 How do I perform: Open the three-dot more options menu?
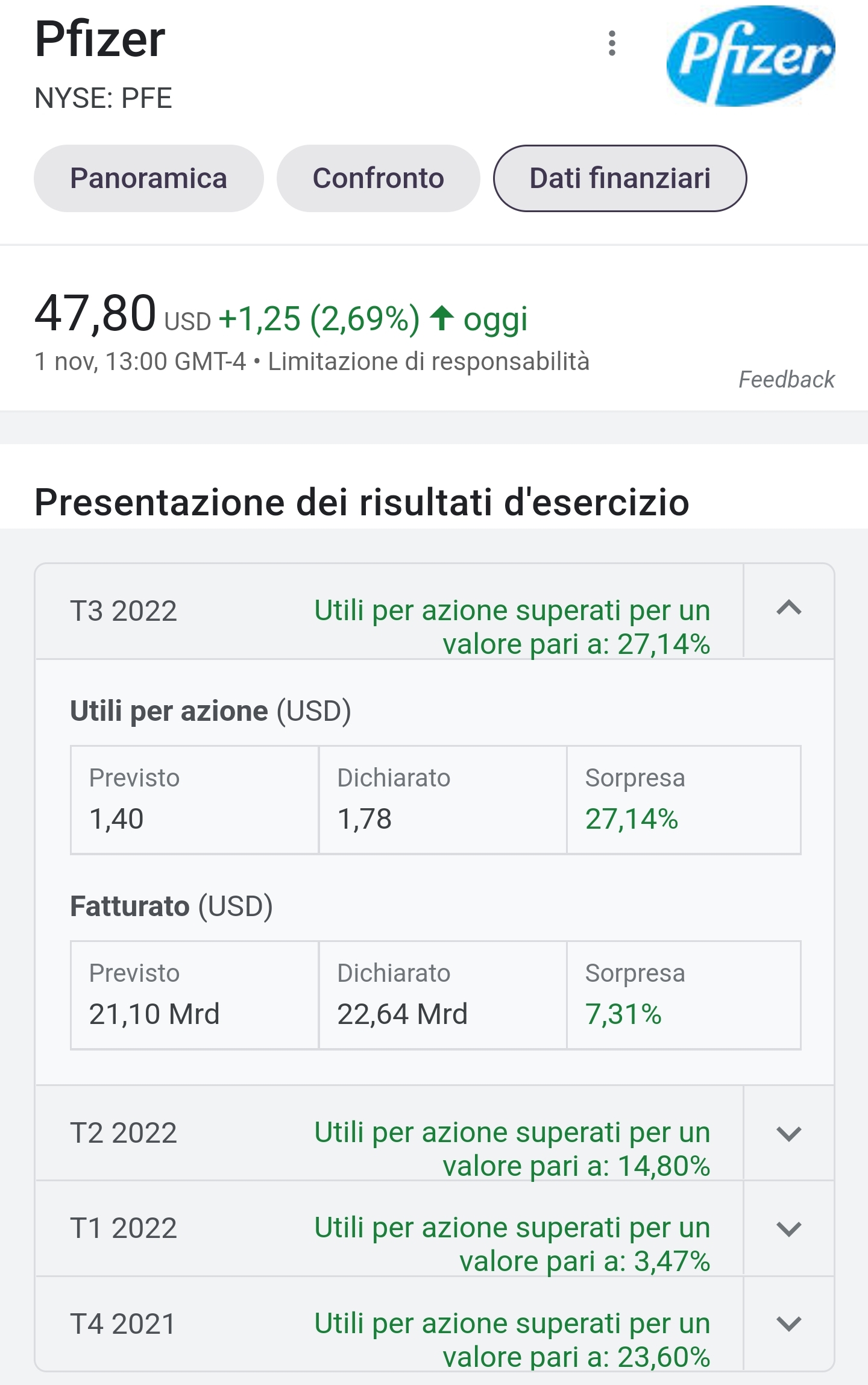click(x=612, y=43)
